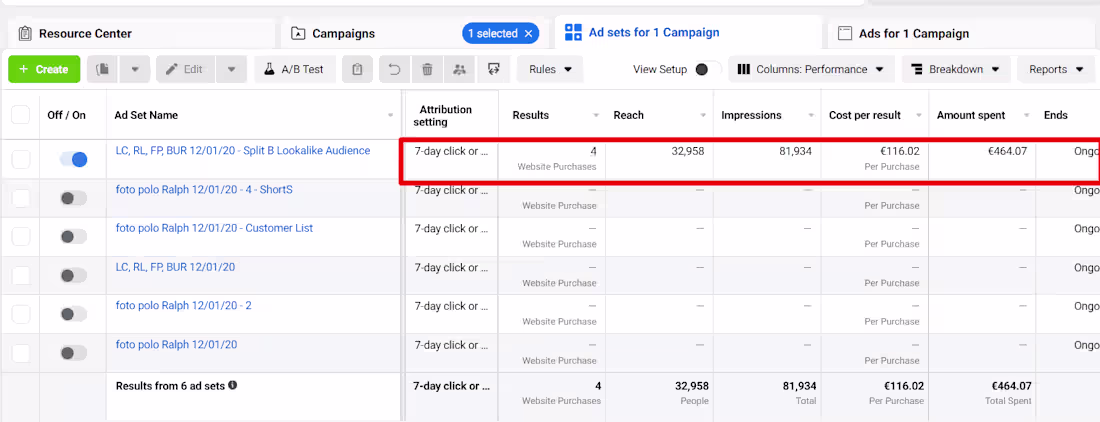1100x422 pixels.
Task: Open the sort arrow in Cost per result header
Action: [x=919, y=116]
